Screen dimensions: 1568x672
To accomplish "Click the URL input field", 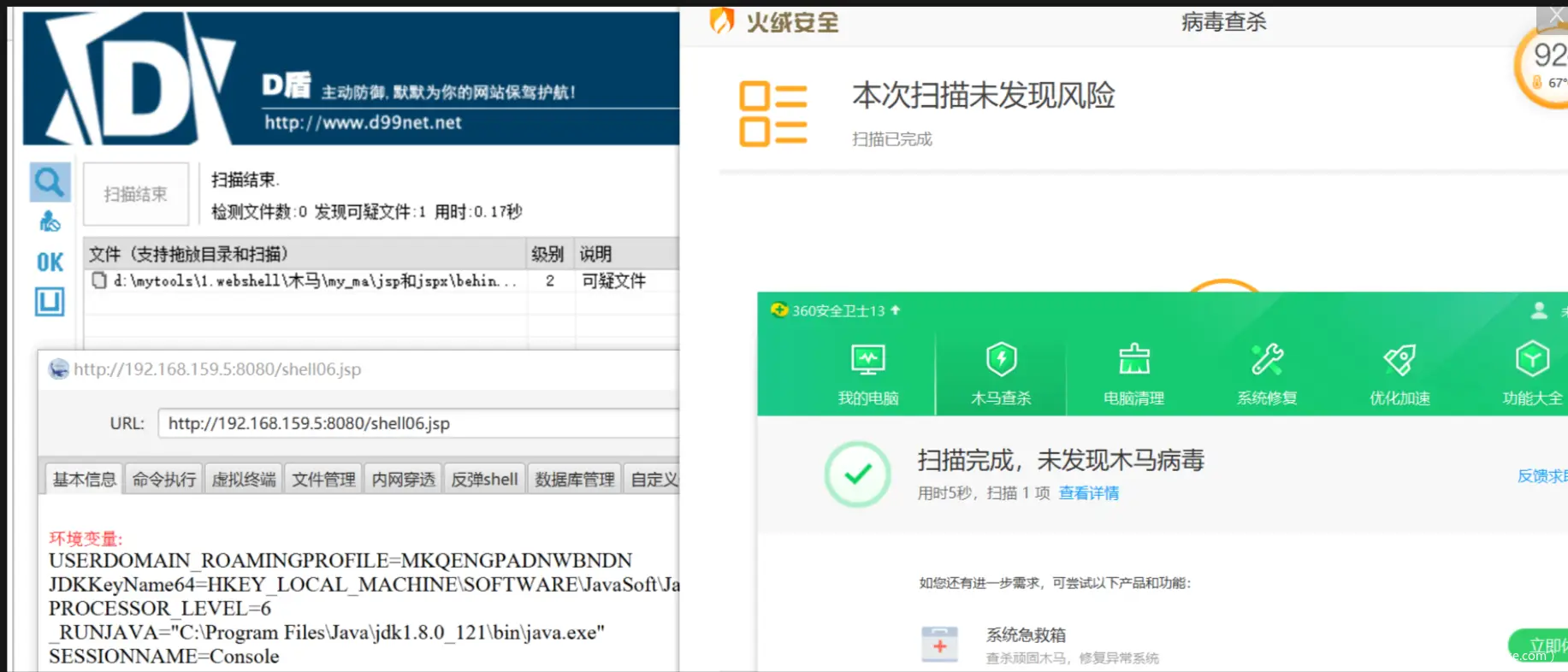I will pyautogui.click(x=419, y=423).
